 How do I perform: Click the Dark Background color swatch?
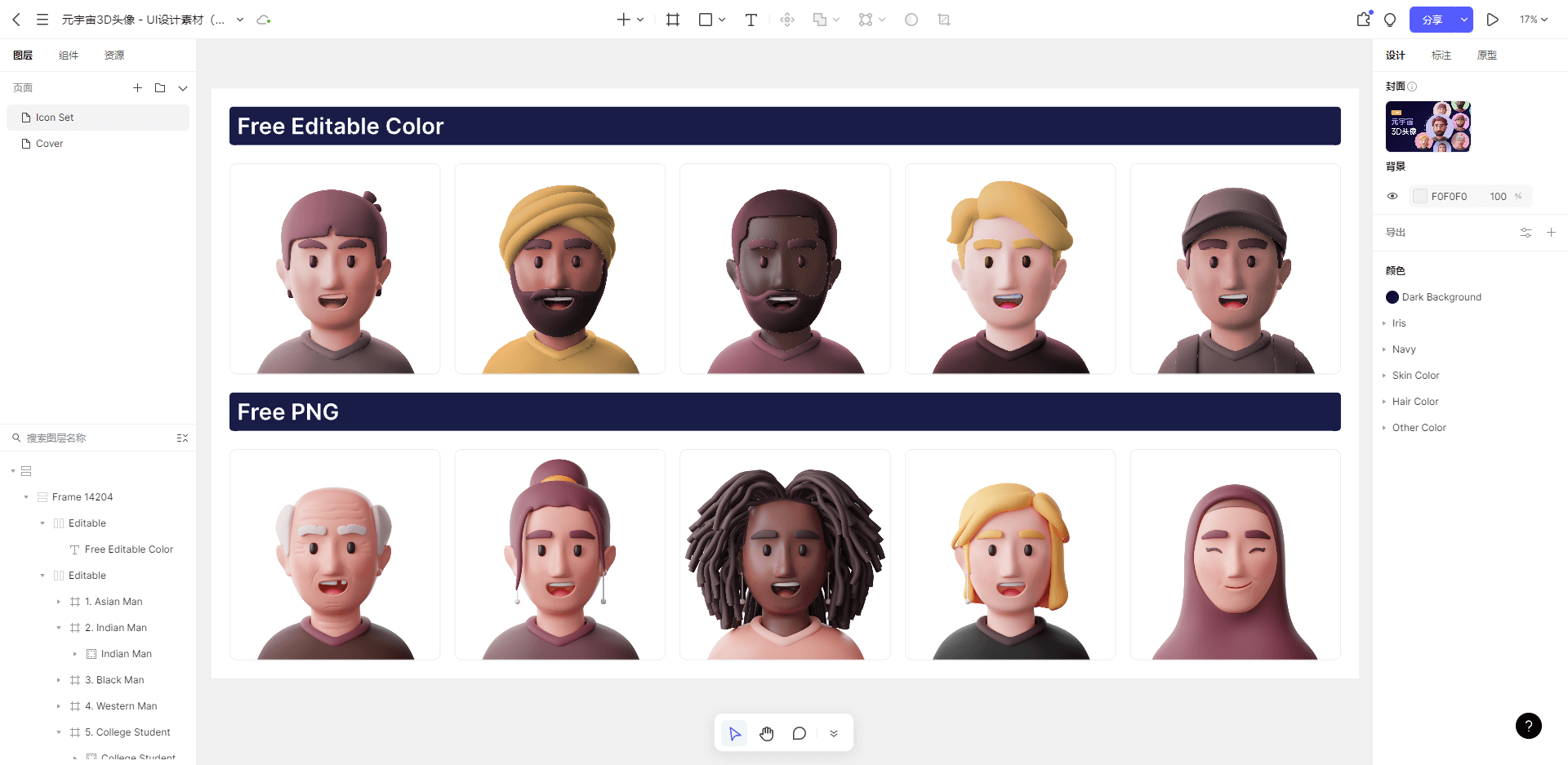click(x=1392, y=297)
